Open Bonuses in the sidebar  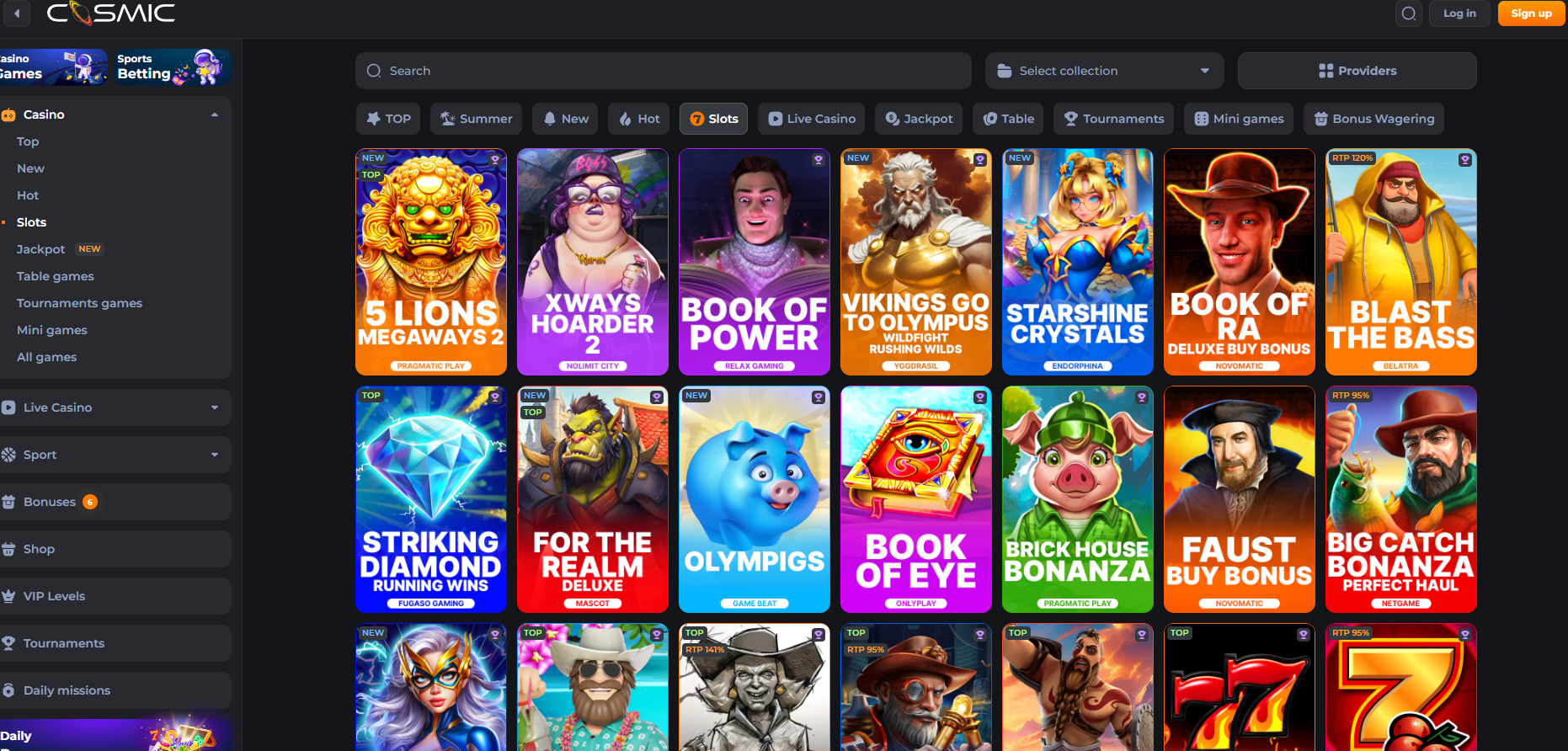115,502
